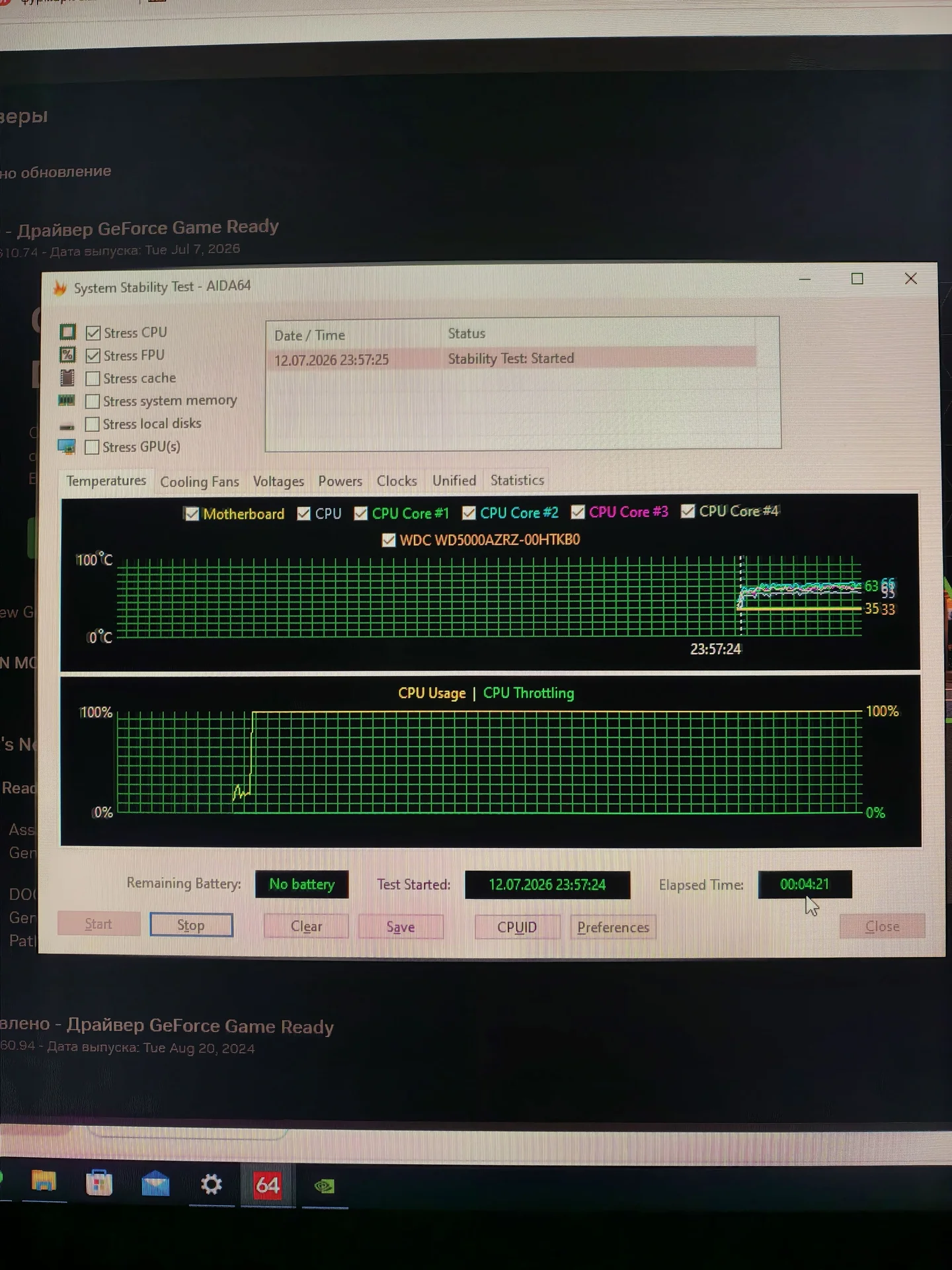Click the Stress GPU(s) monitor icon
952x1270 pixels.
tap(67, 447)
